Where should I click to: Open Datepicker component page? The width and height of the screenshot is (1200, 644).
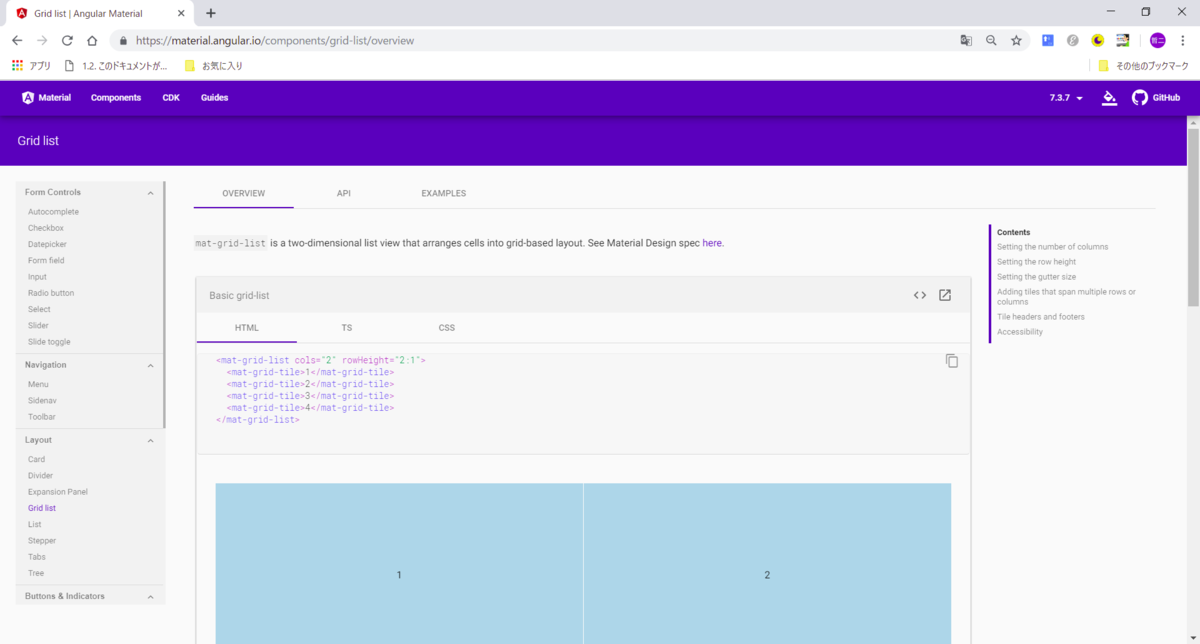[x=47, y=244]
